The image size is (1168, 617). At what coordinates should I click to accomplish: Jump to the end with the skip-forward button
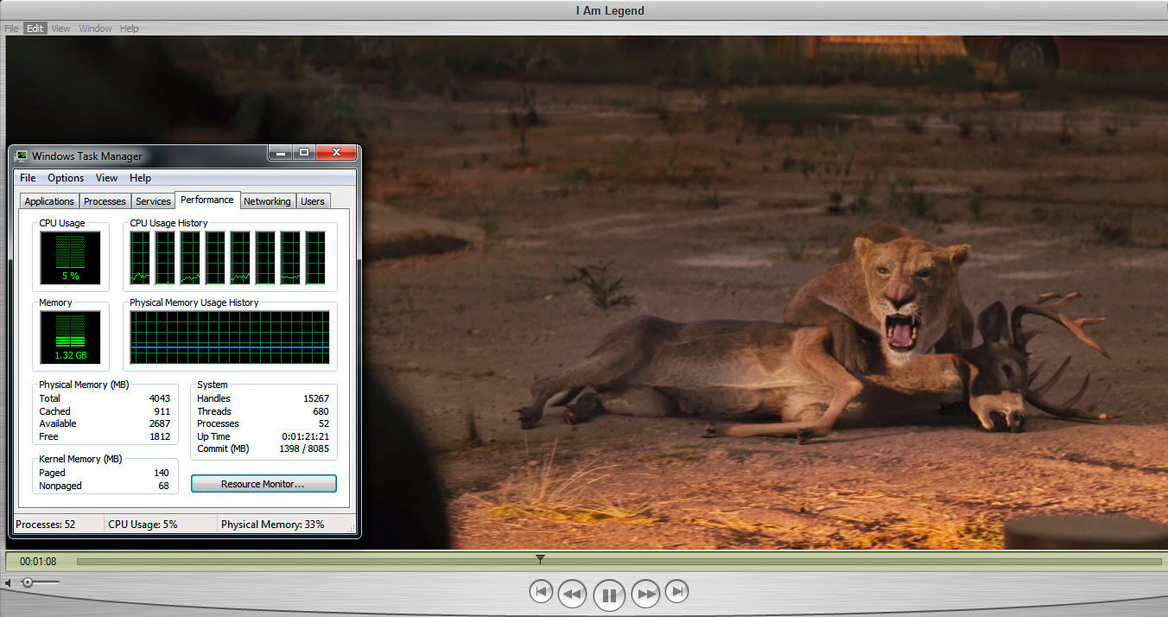676,592
